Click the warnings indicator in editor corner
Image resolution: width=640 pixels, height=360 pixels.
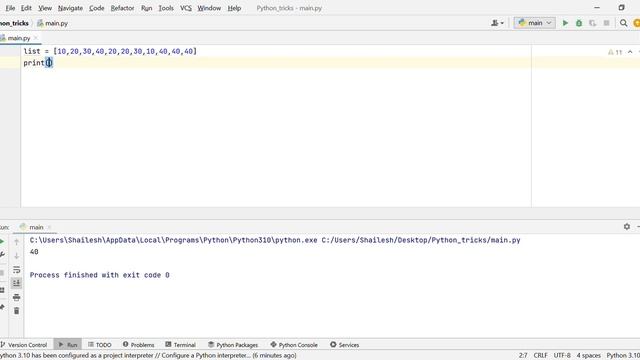[x=615, y=52]
